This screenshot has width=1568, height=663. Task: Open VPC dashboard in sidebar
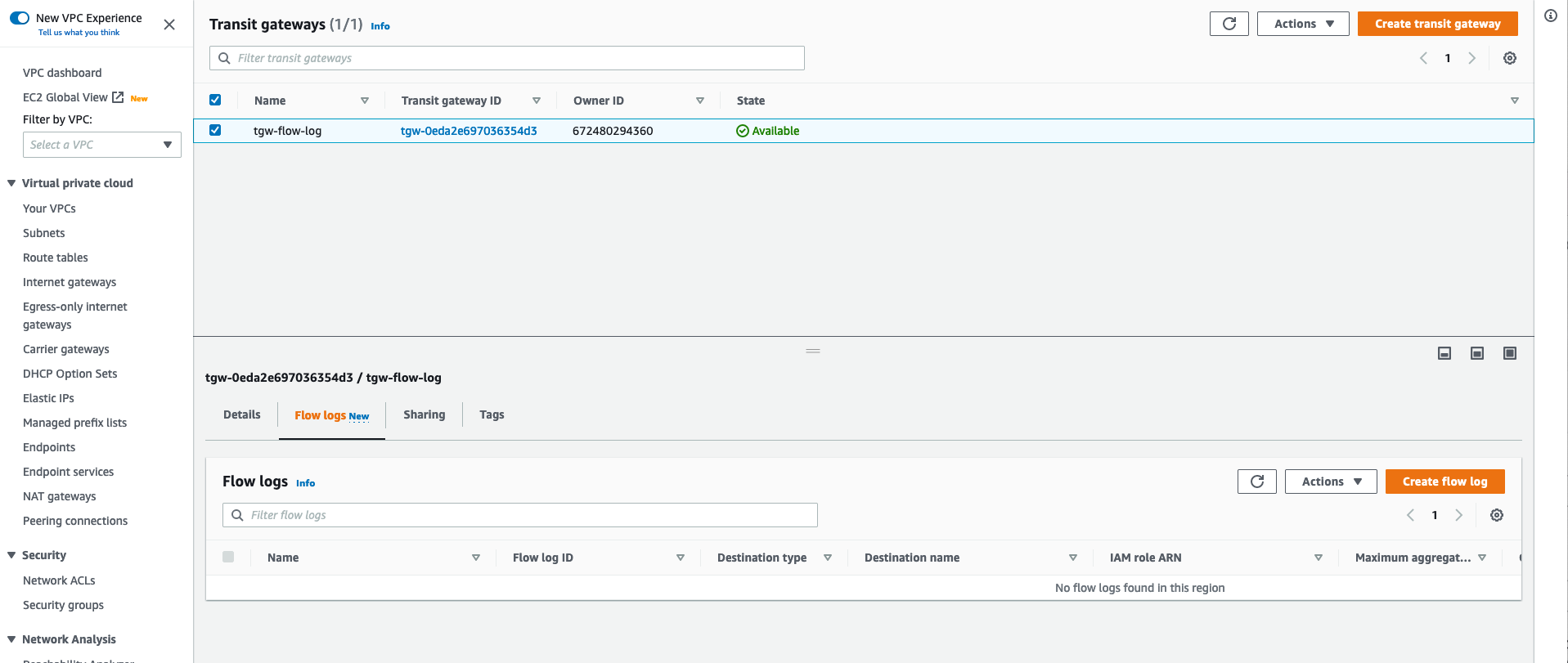(62, 73)
